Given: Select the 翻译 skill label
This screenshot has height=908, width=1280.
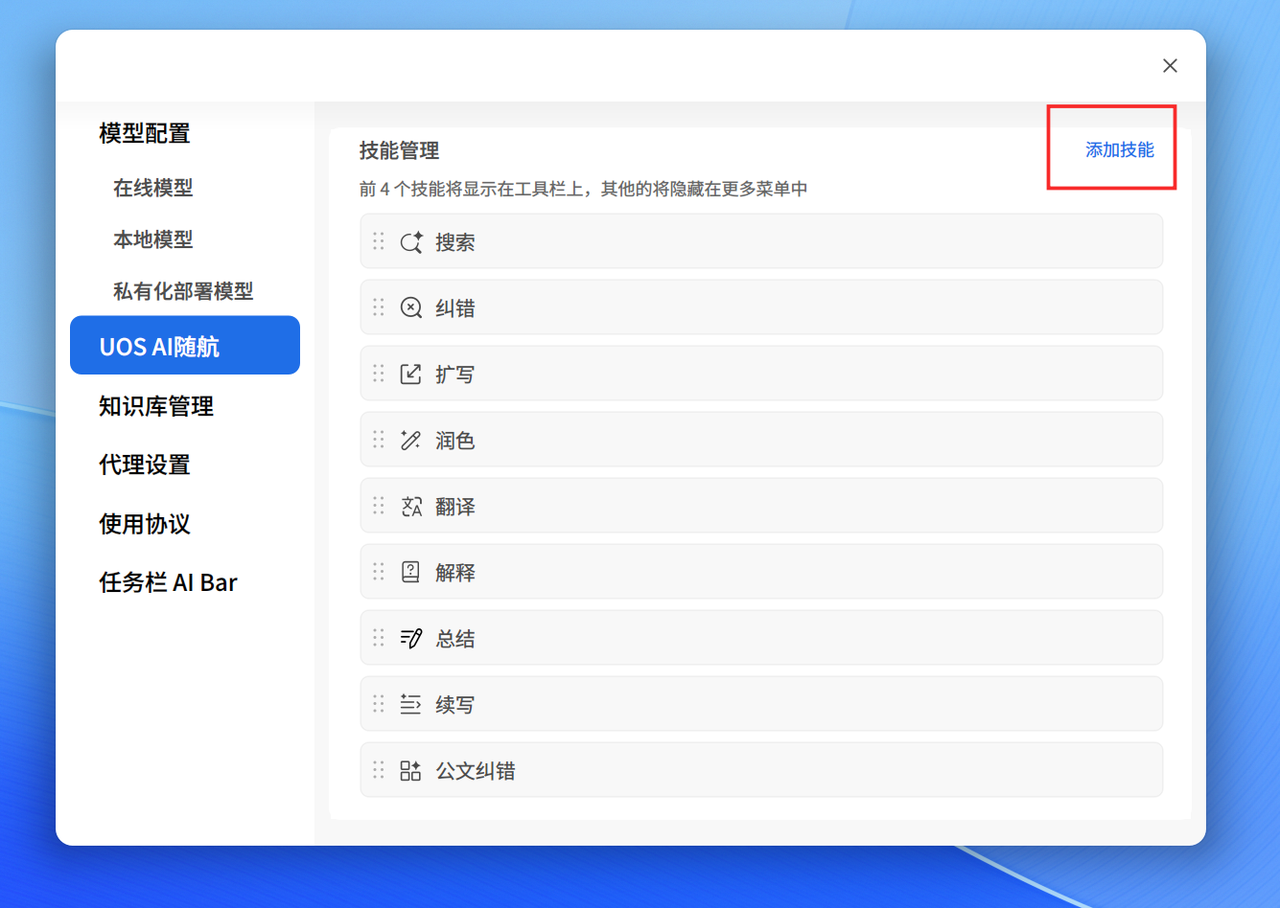Looking at the screenshot, I should coord(455,506).
